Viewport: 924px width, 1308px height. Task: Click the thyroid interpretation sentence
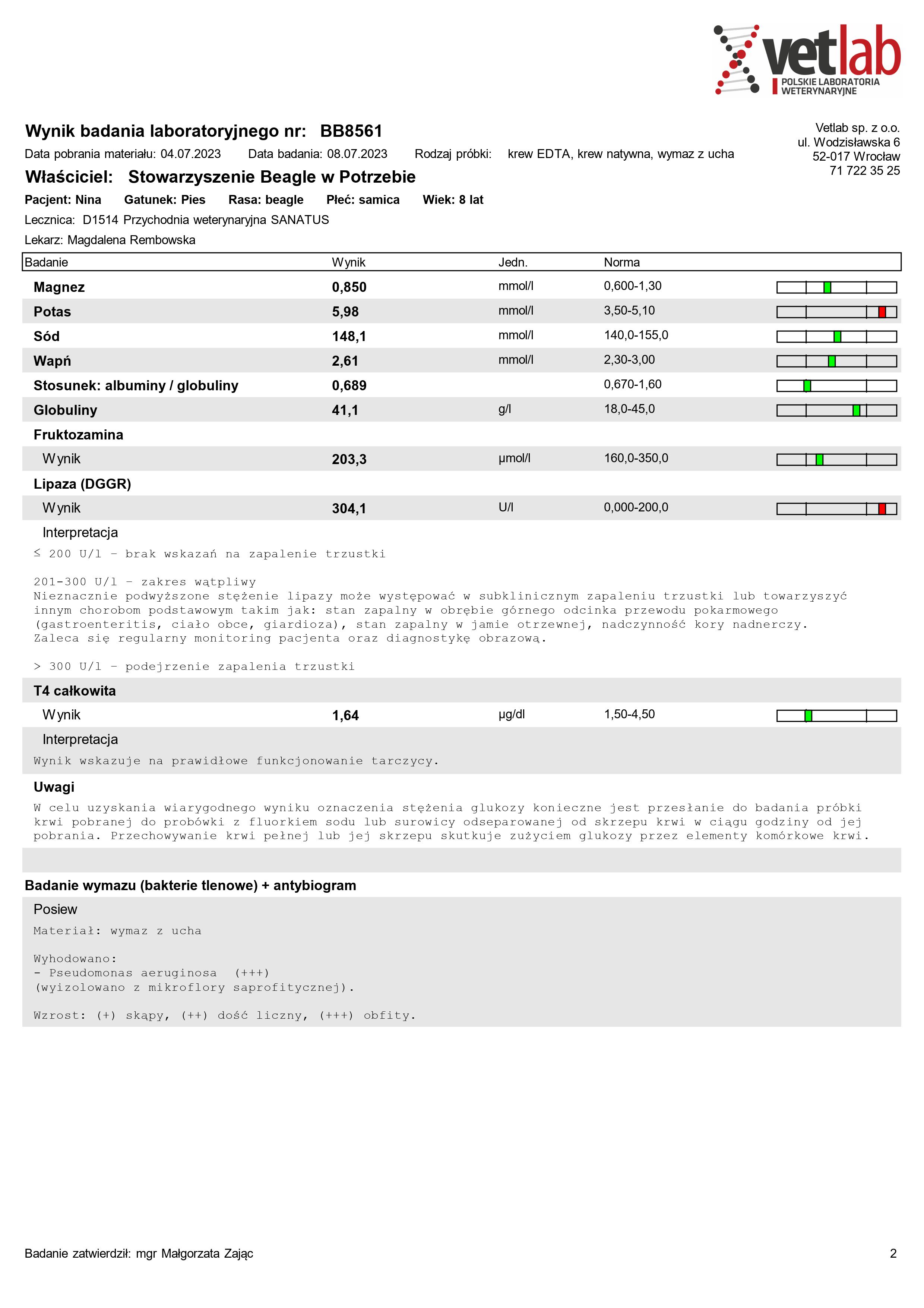pos(236,761)
